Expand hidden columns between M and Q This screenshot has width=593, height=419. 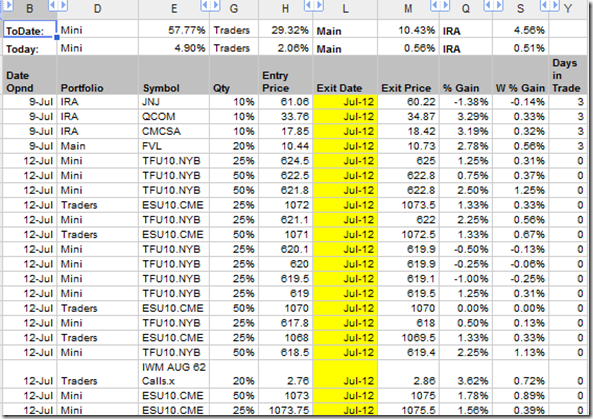pyautogui.click(x=440, y=5)
